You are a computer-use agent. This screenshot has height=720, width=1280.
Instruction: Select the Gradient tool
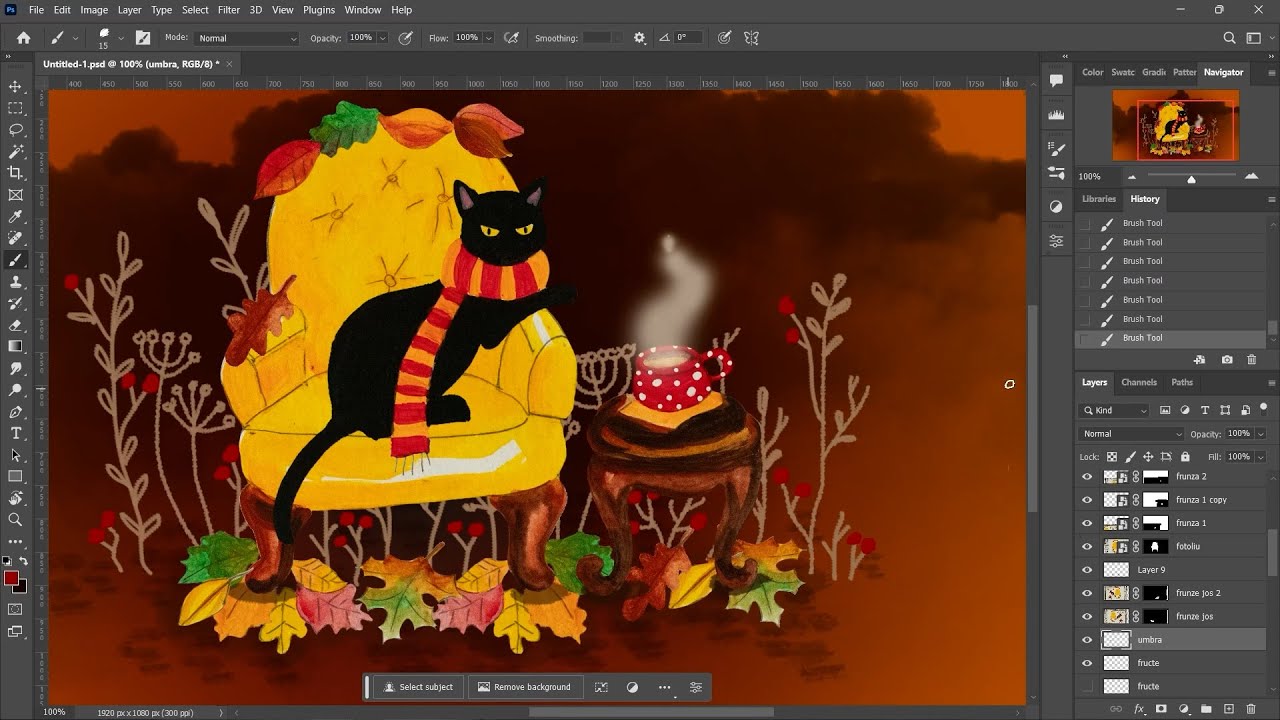[15, 346]
